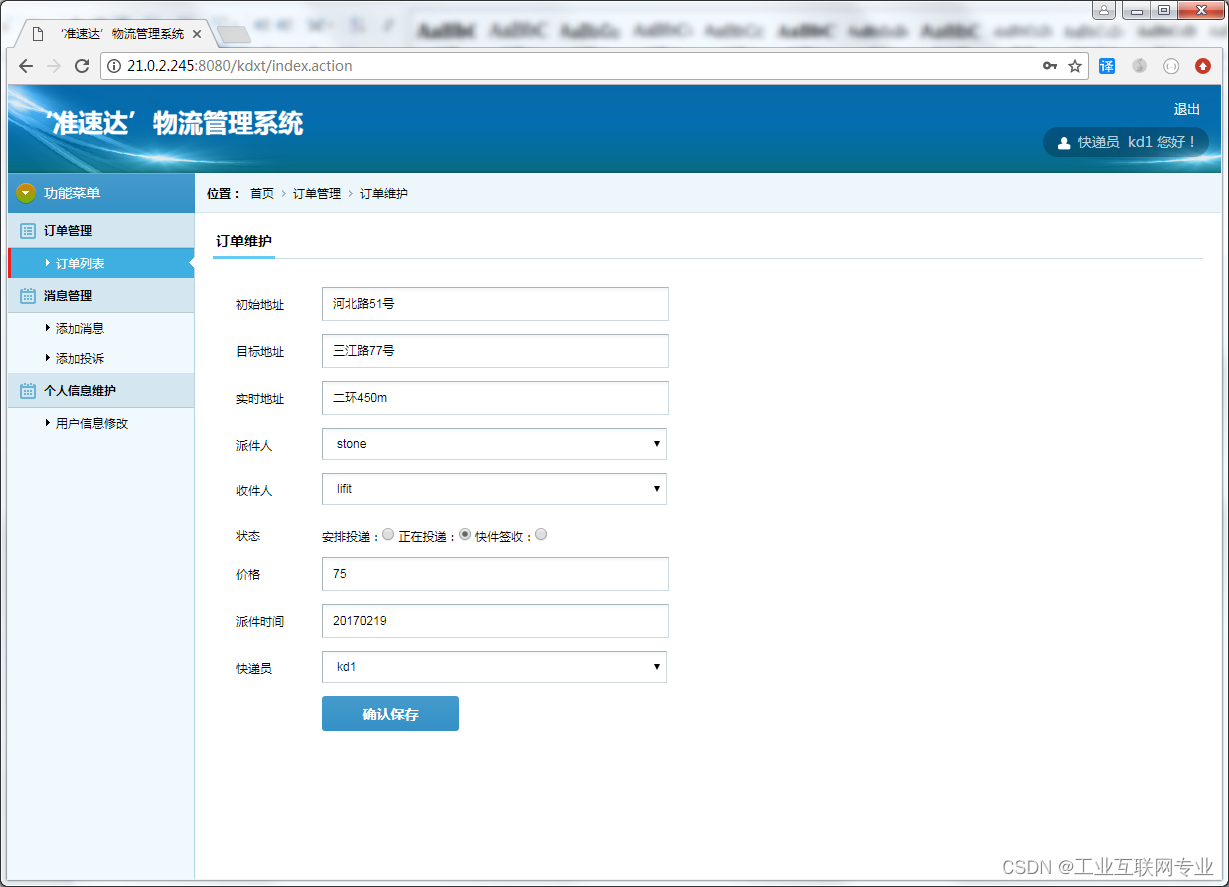The image size is (1229, 887).
Task: Open 添加投诉 in the sidebar
Action: pos(80,358)
